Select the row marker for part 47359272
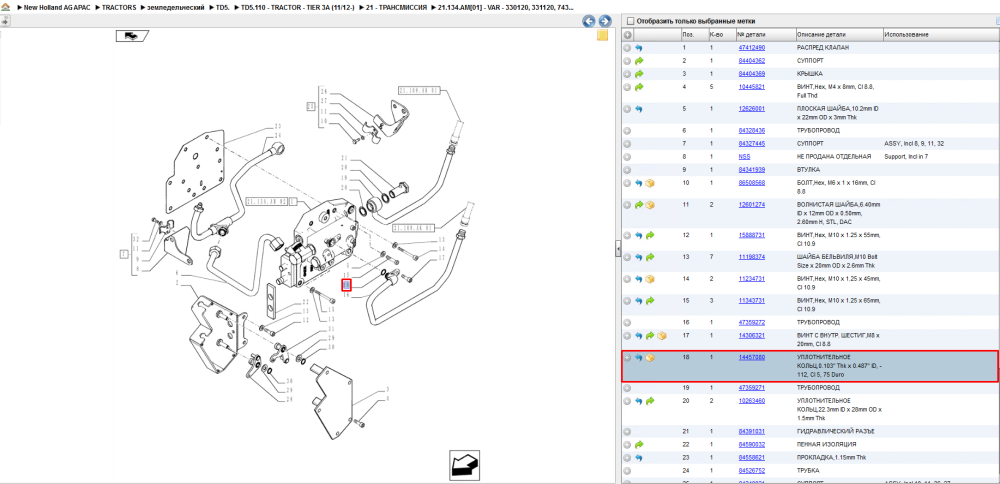 coord(628,323)
